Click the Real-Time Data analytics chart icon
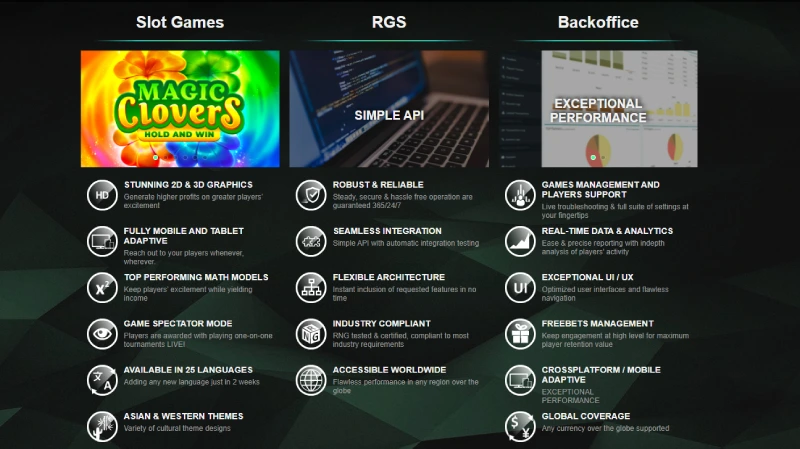The height and width of the screenshot is (449, 800). tap(520, 241)
